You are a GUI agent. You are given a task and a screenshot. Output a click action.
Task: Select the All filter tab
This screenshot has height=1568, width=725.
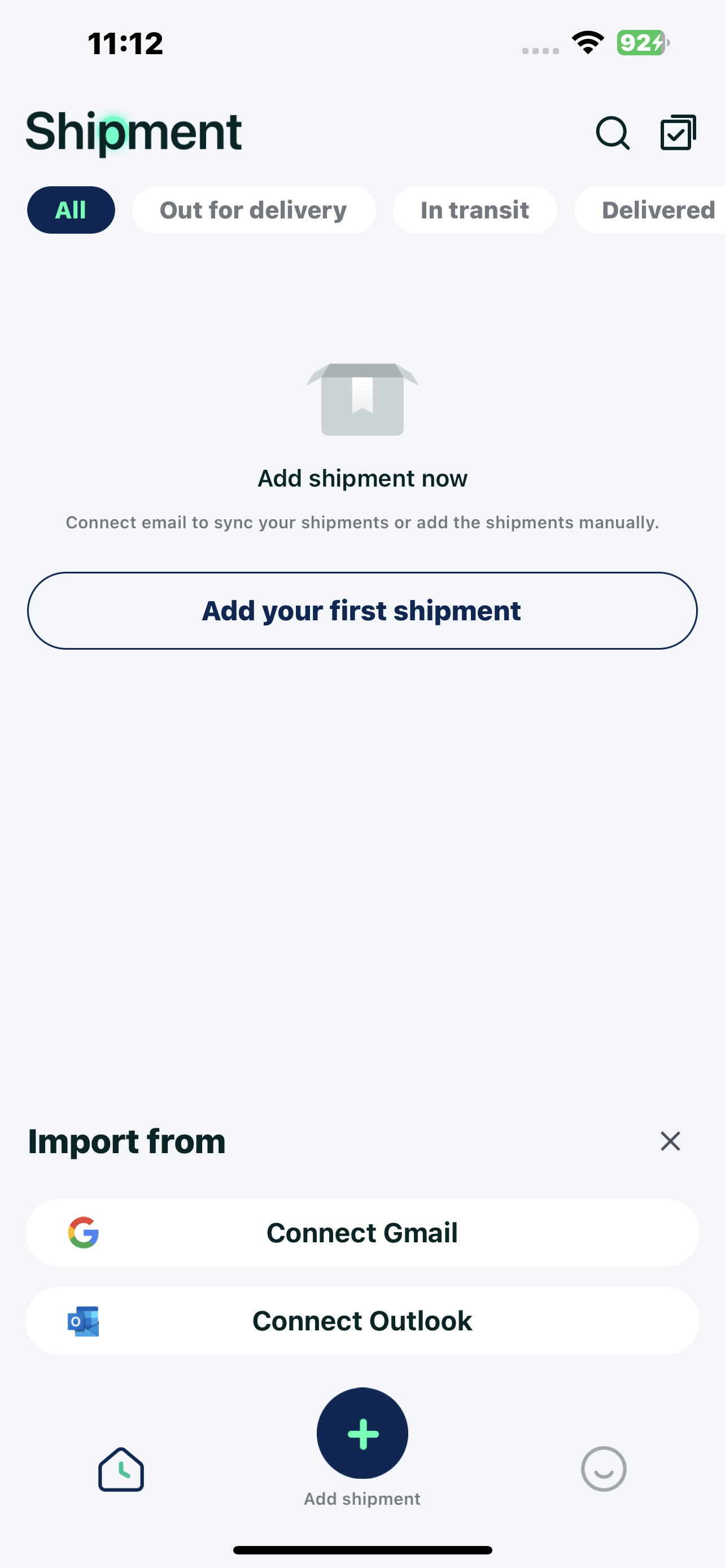71,210
